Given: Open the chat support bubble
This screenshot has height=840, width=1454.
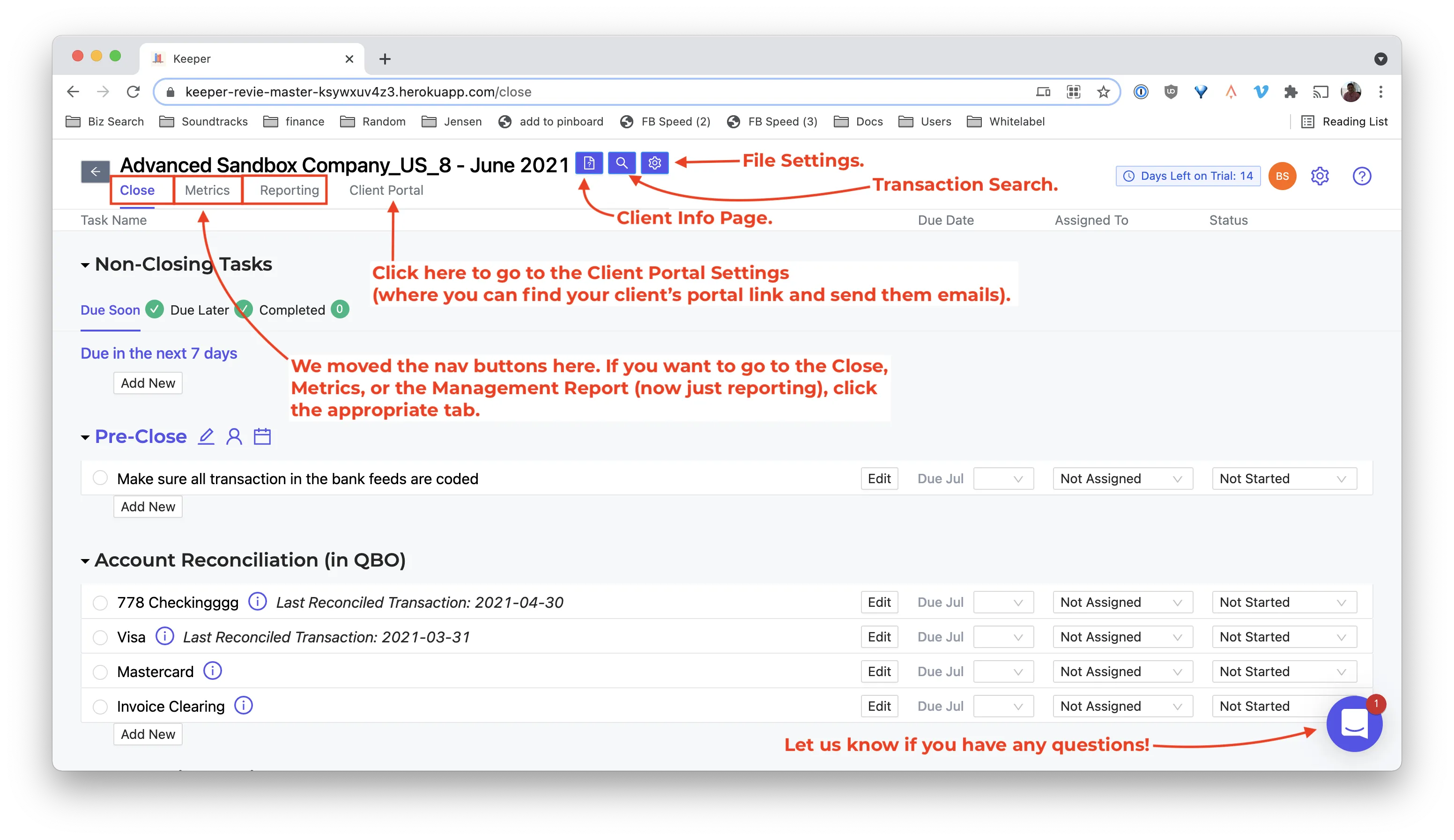Looking at the screenshot, I should click(1354, 723).
